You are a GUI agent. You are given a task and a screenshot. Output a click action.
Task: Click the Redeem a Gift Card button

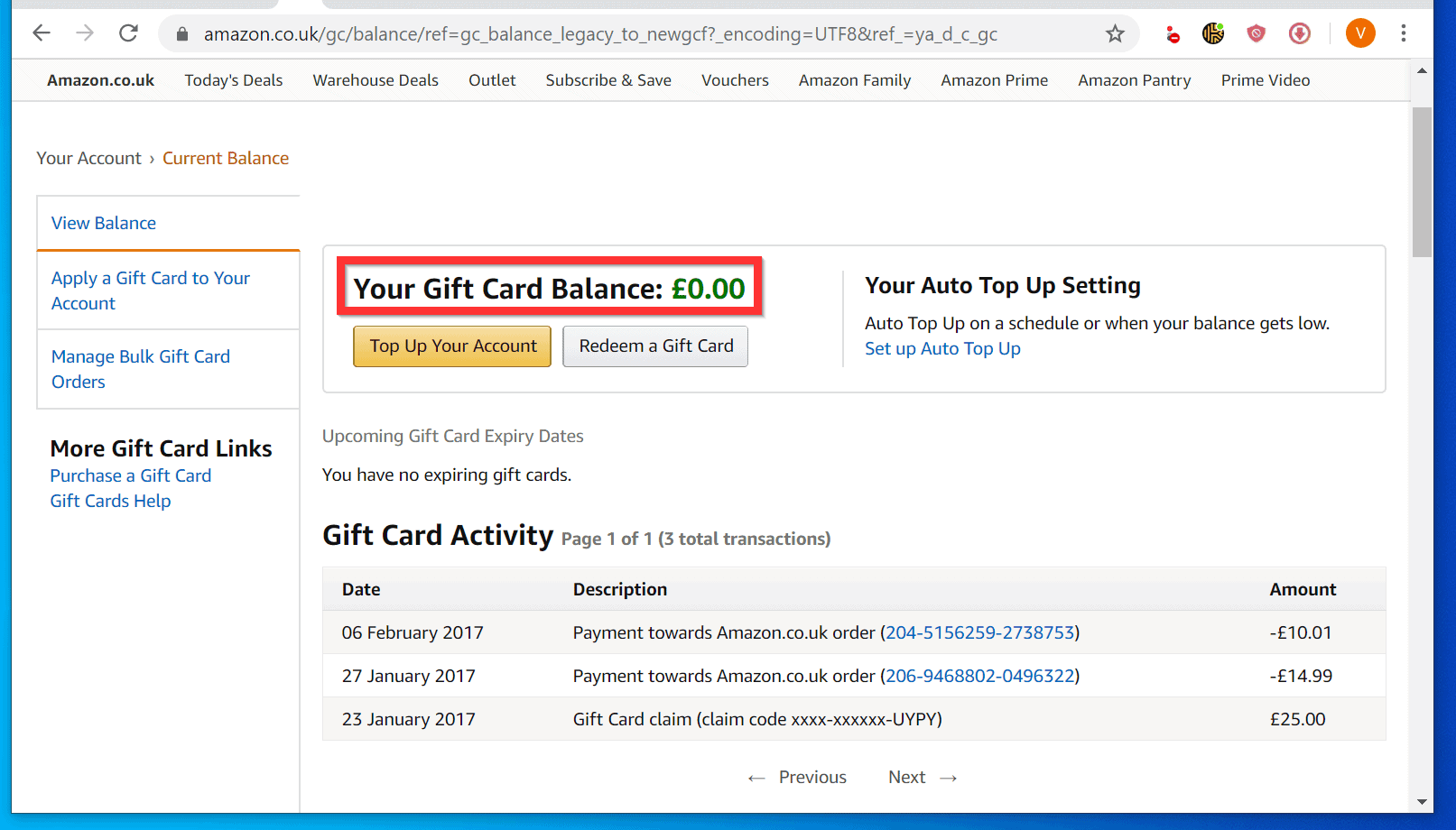pos(656,346)
